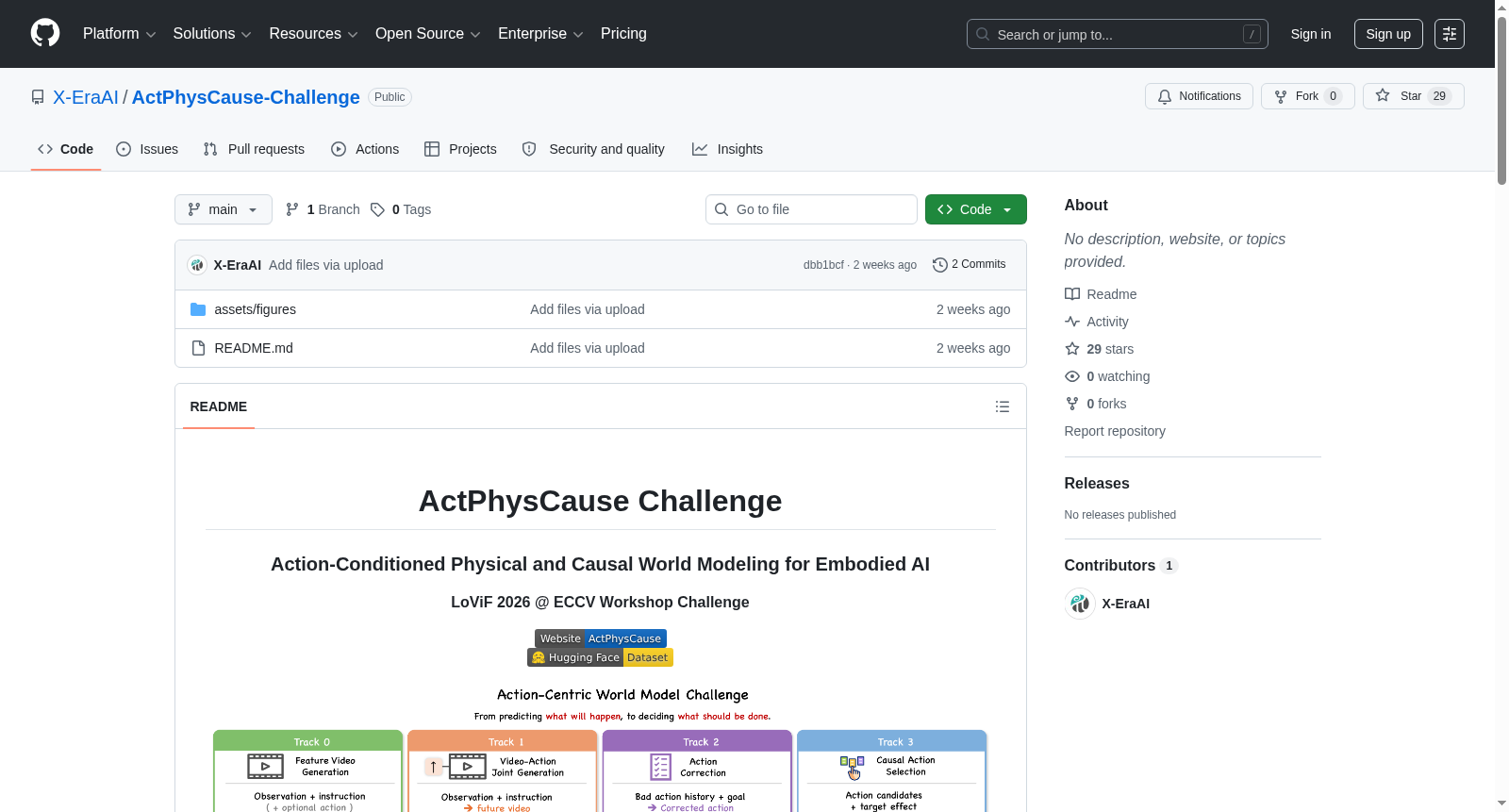
Task: Click the Notifications button
Action: [x=1199, y=96]
